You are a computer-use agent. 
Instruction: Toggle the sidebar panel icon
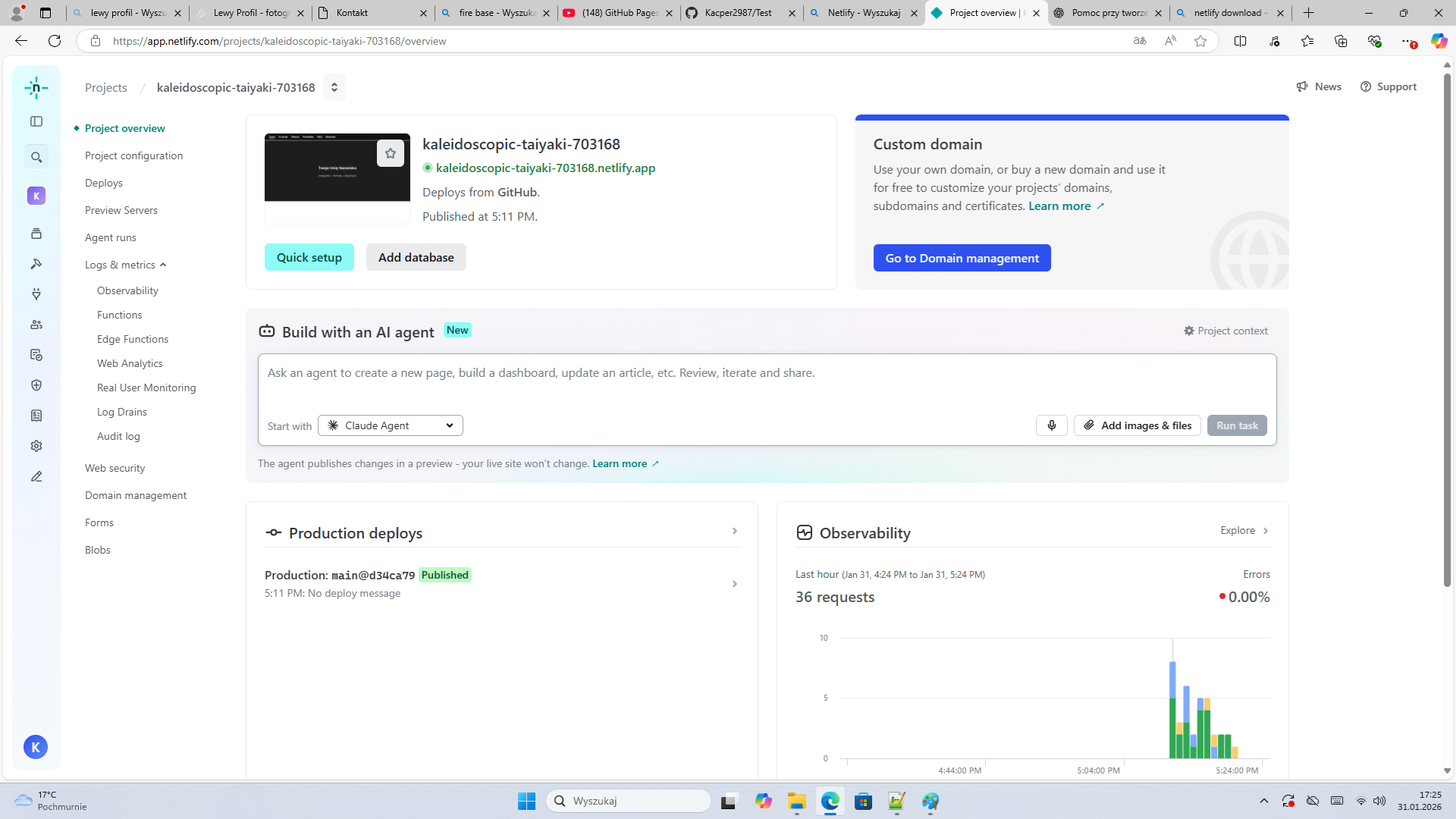click(36, 121)
